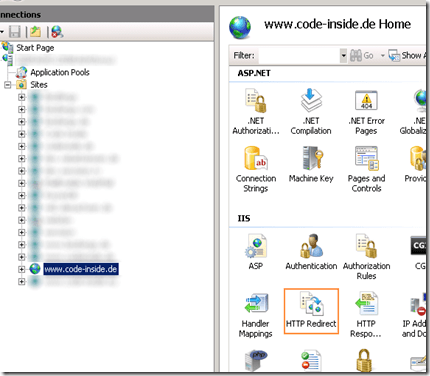Open the Filter dropdown arrow
The height and width of the screenshot is (376, 430).
(x=343, y=55)
